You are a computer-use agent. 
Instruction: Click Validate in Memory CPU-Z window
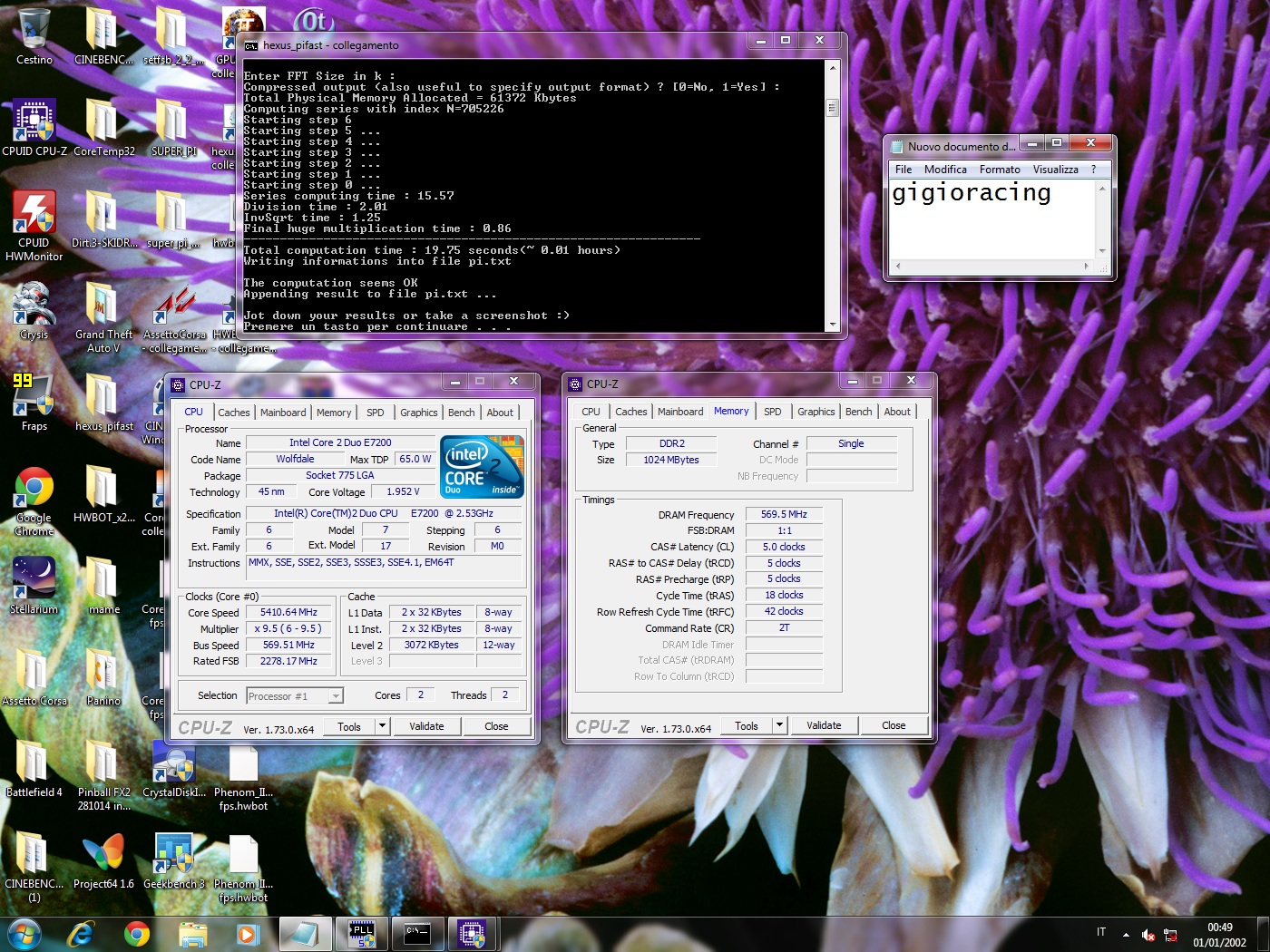(x=824, y=725)
